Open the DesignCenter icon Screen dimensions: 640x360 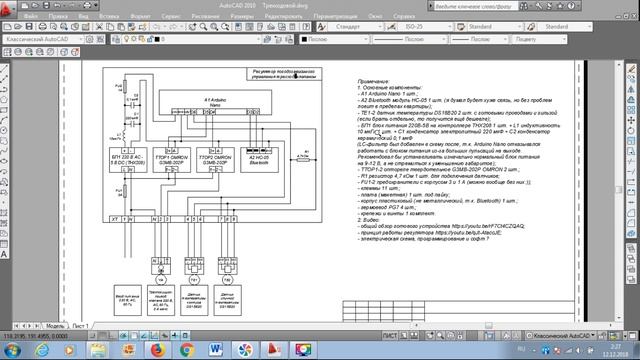point(249,27)
